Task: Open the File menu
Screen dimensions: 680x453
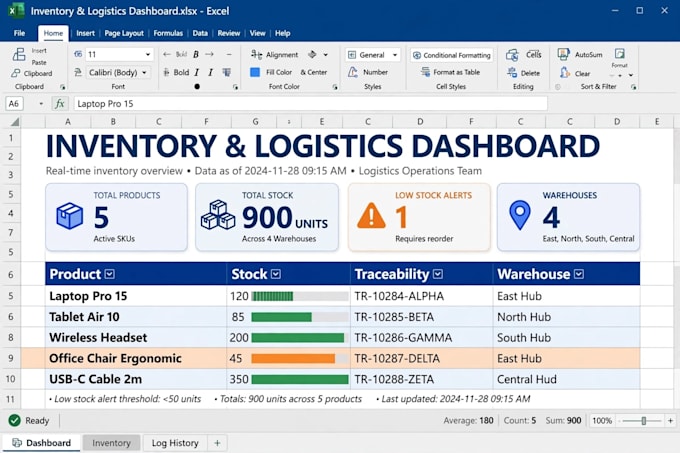Action: tap(19, 33)
